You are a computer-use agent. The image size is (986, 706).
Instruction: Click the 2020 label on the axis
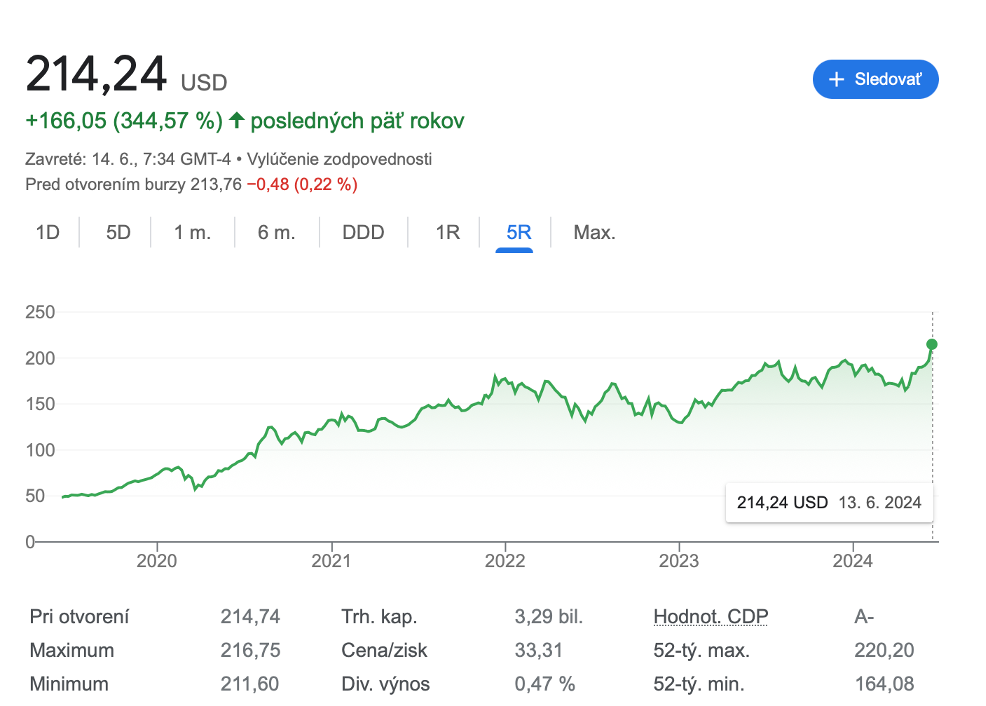tap(157, 561)
